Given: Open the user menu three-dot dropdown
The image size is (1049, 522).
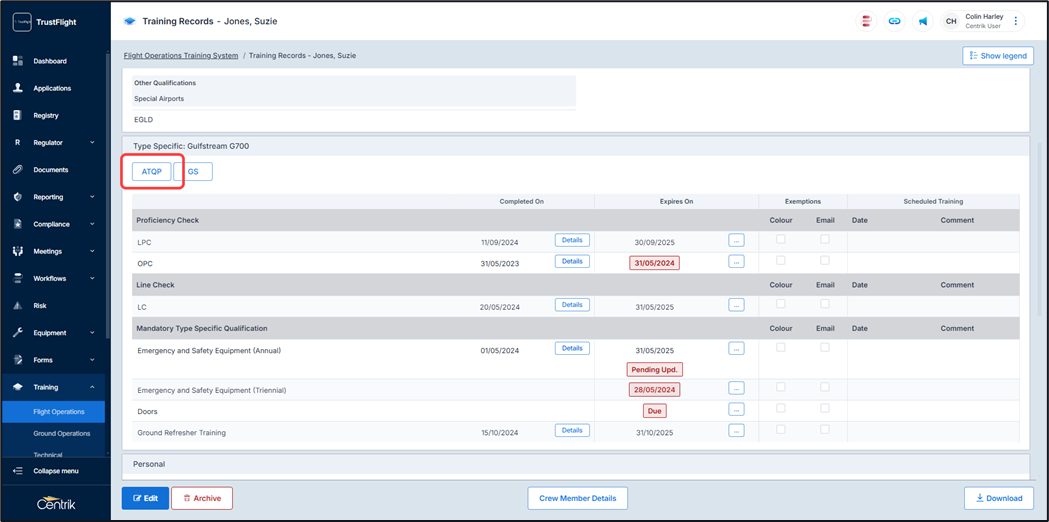Looking at the screenshot, I should [x=1016, y=21].
